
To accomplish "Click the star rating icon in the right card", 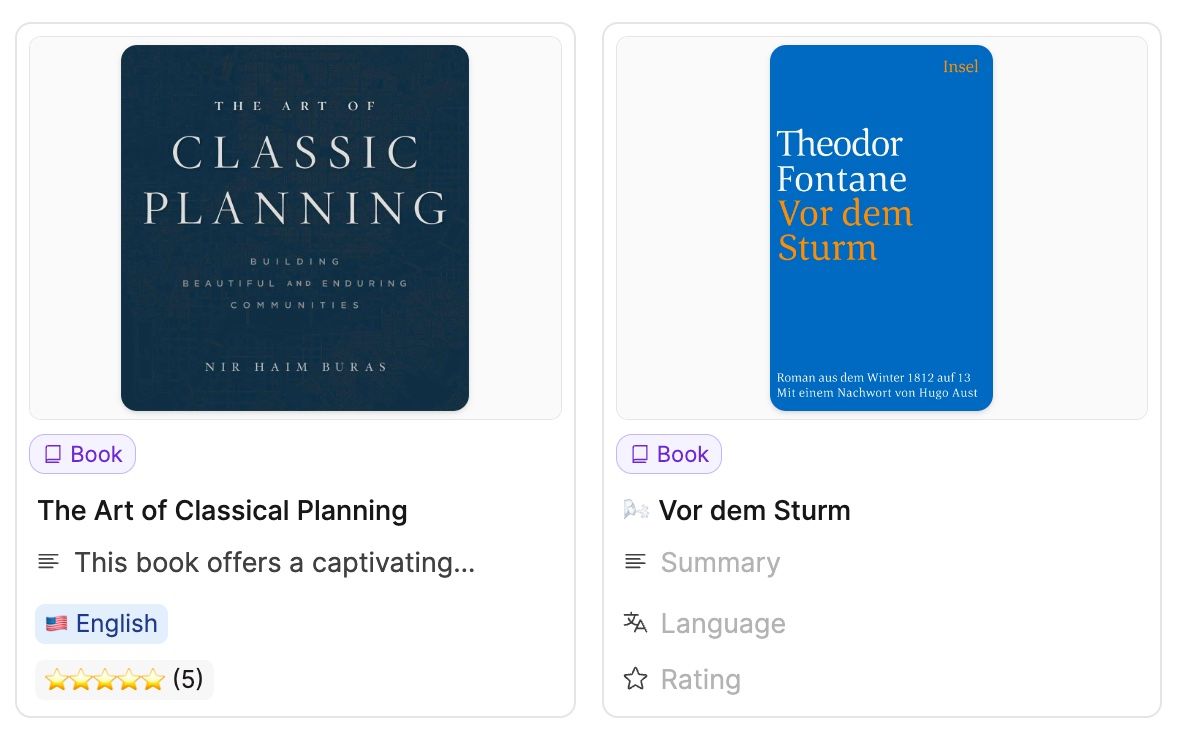I will tap(635, 680).
